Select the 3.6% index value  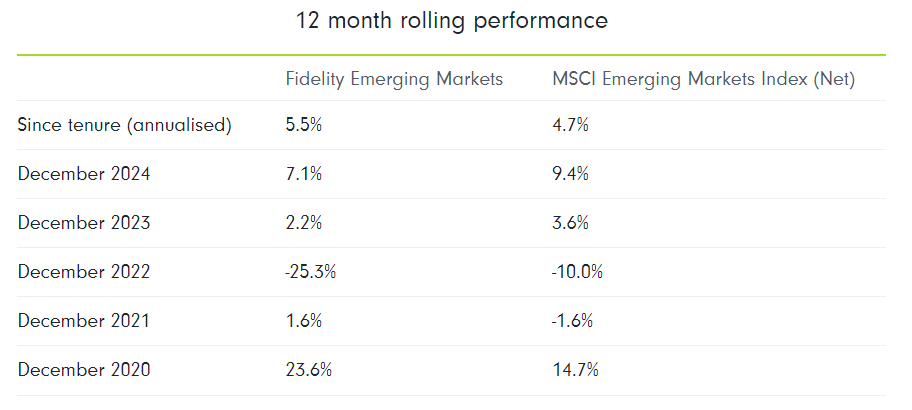click(x=570, y=223)
